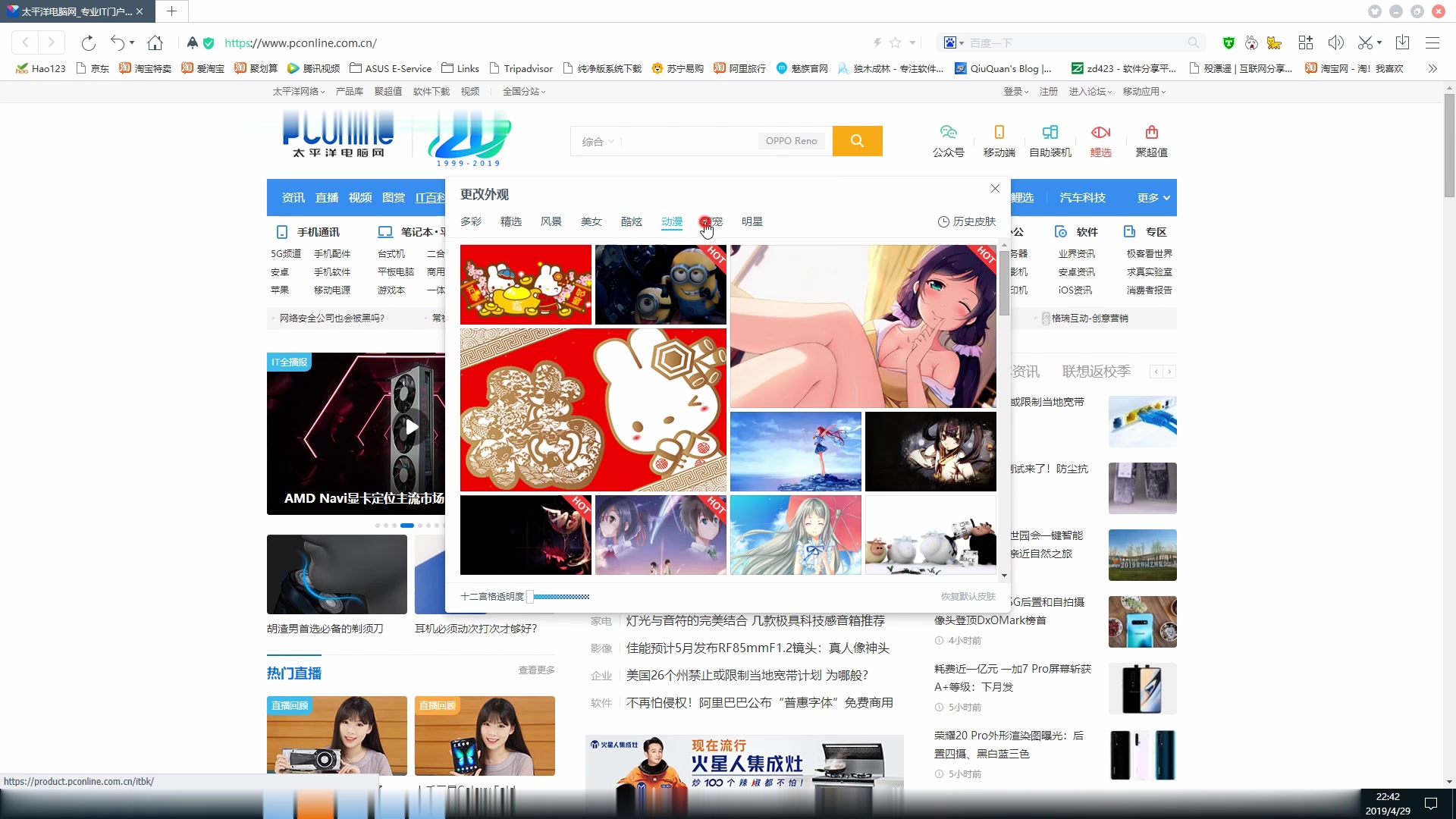
Task: Open the 自助装机 icon
Action: click(x=1050, y=133)
